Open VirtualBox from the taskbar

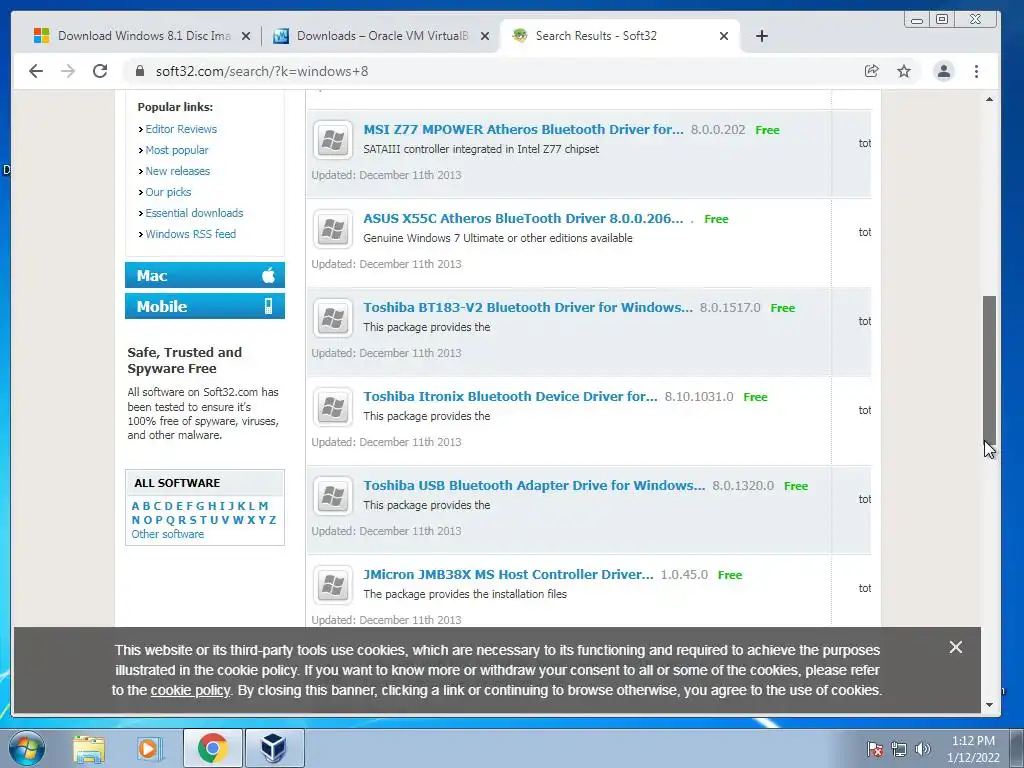[x=274, y=748]
